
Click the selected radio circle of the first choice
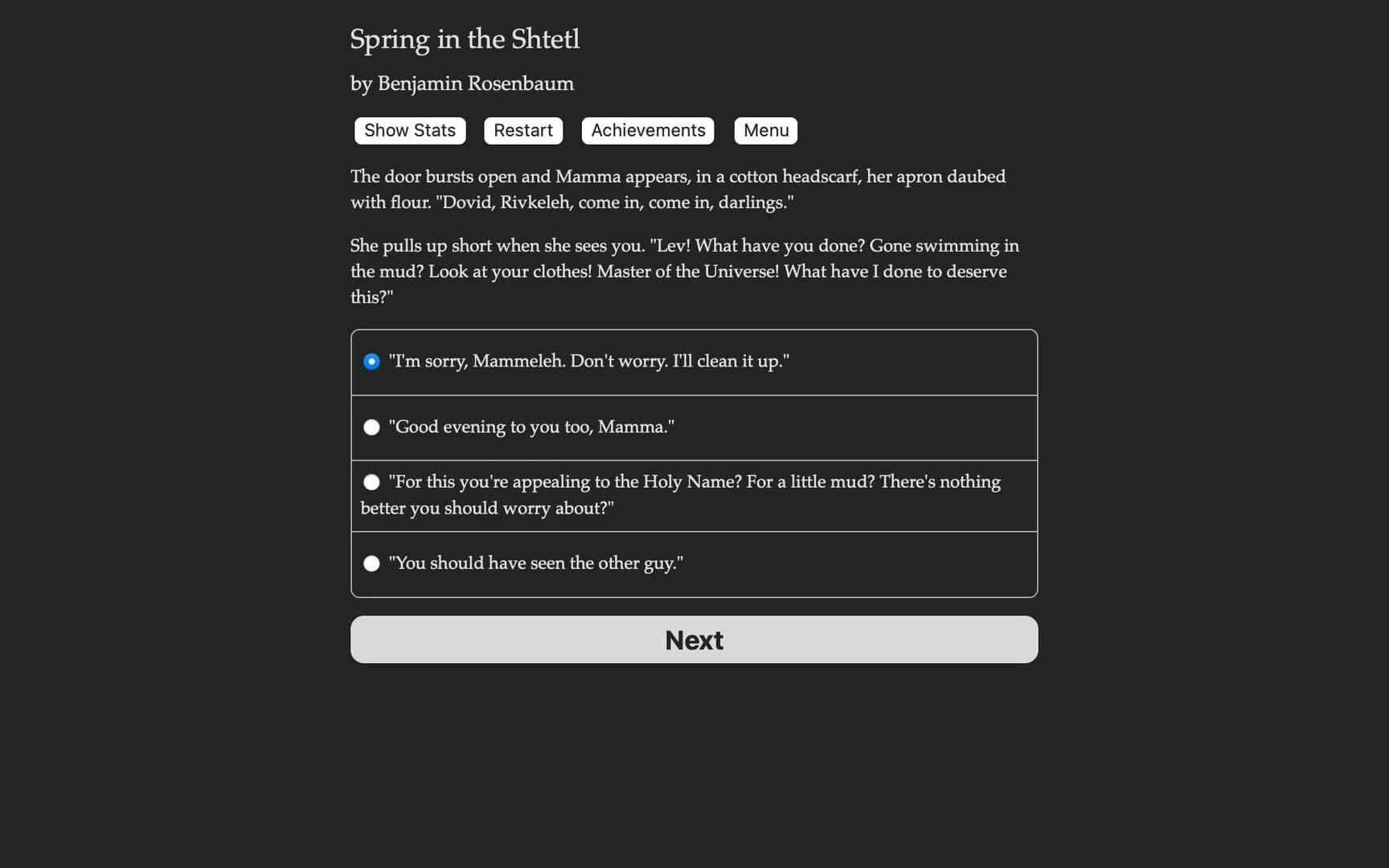point(371,362)
